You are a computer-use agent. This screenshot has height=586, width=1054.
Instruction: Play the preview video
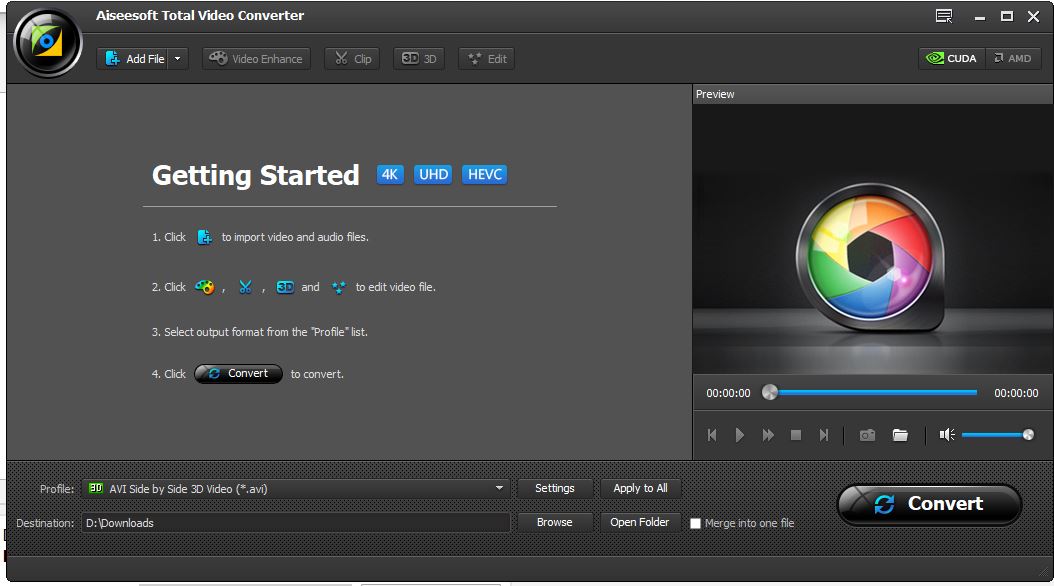(739, 435)
